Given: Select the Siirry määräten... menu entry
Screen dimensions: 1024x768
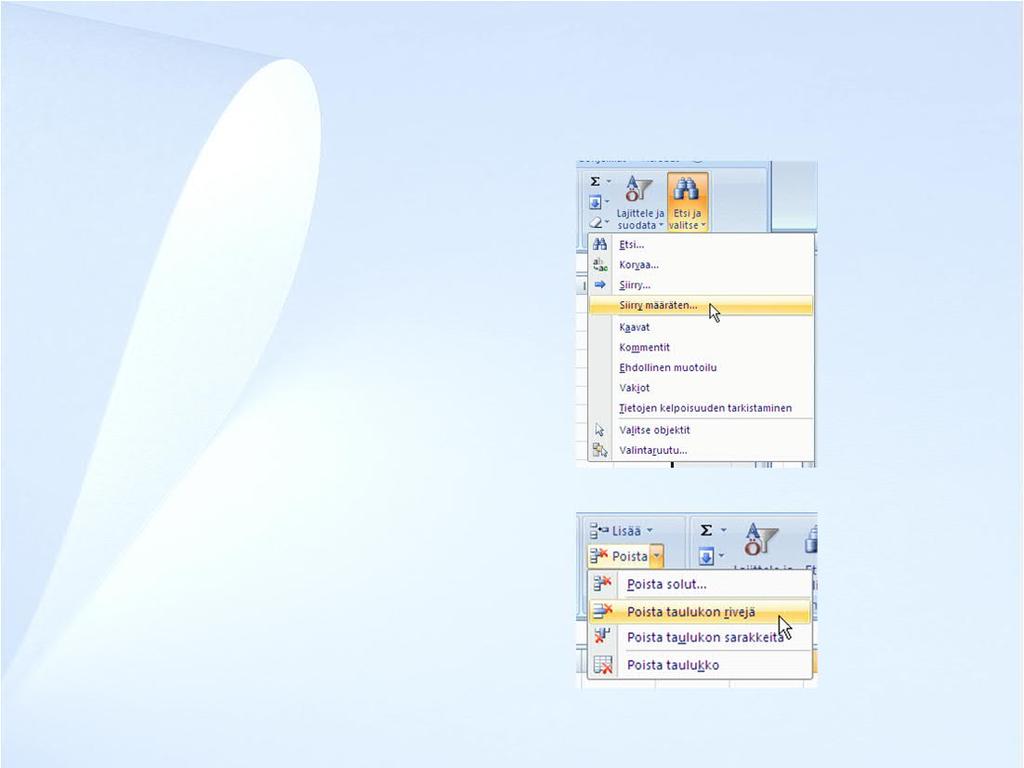Looking at the screenshot, I should [701, 305].
